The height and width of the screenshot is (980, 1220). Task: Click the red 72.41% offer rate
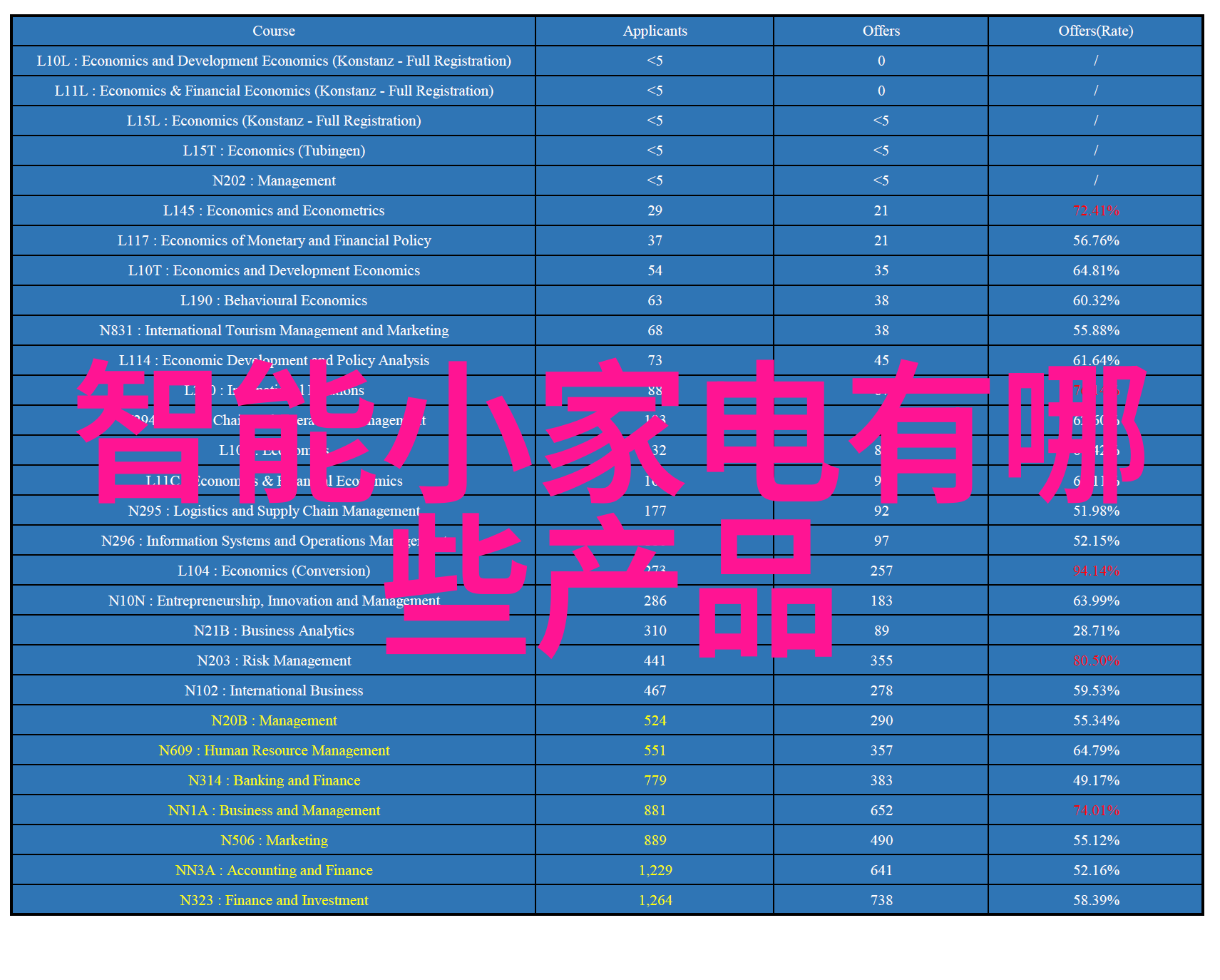(1096, 210)
